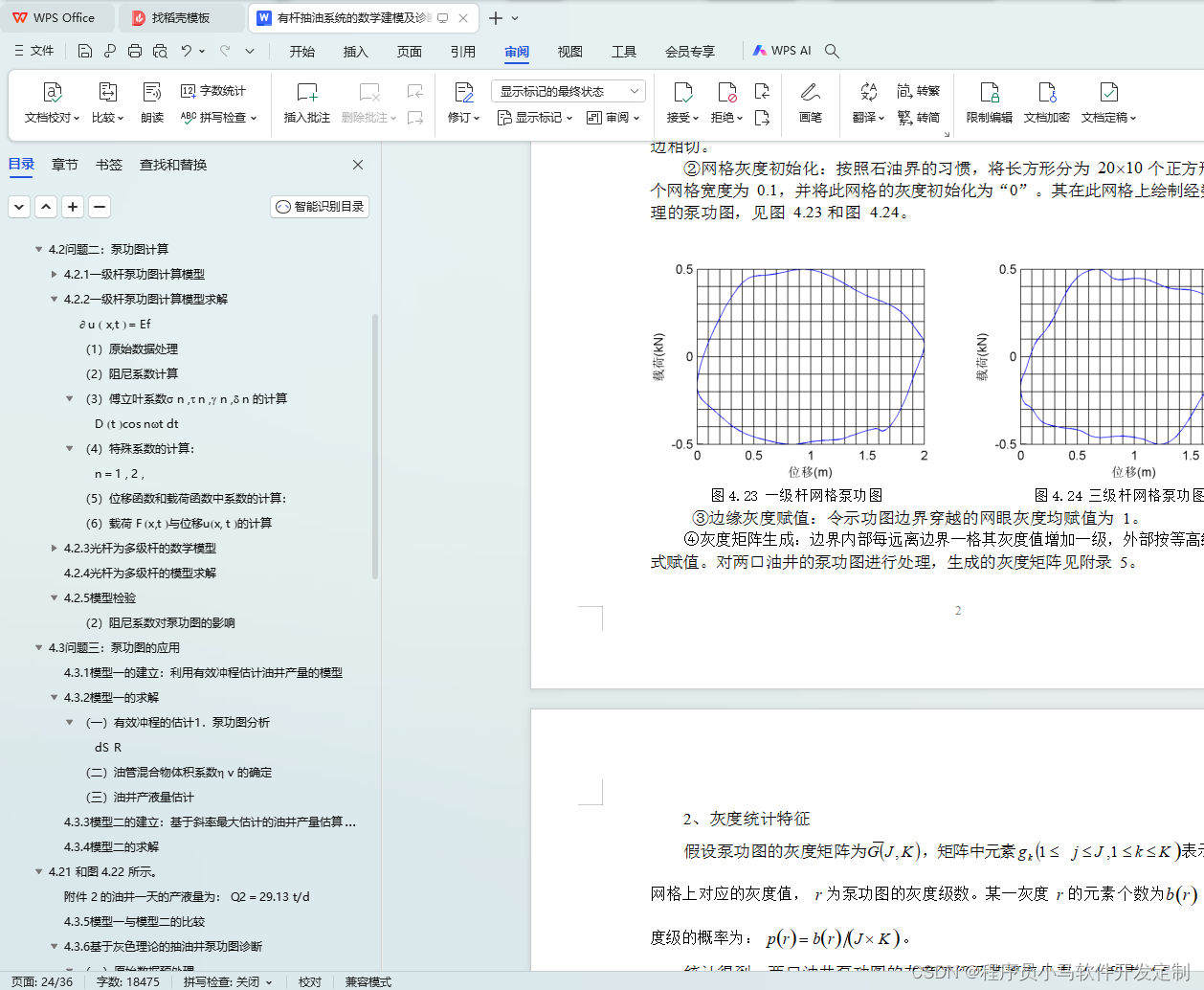
Task: Click 页面: 24/36 in status bar
Action: coord(42,981)
